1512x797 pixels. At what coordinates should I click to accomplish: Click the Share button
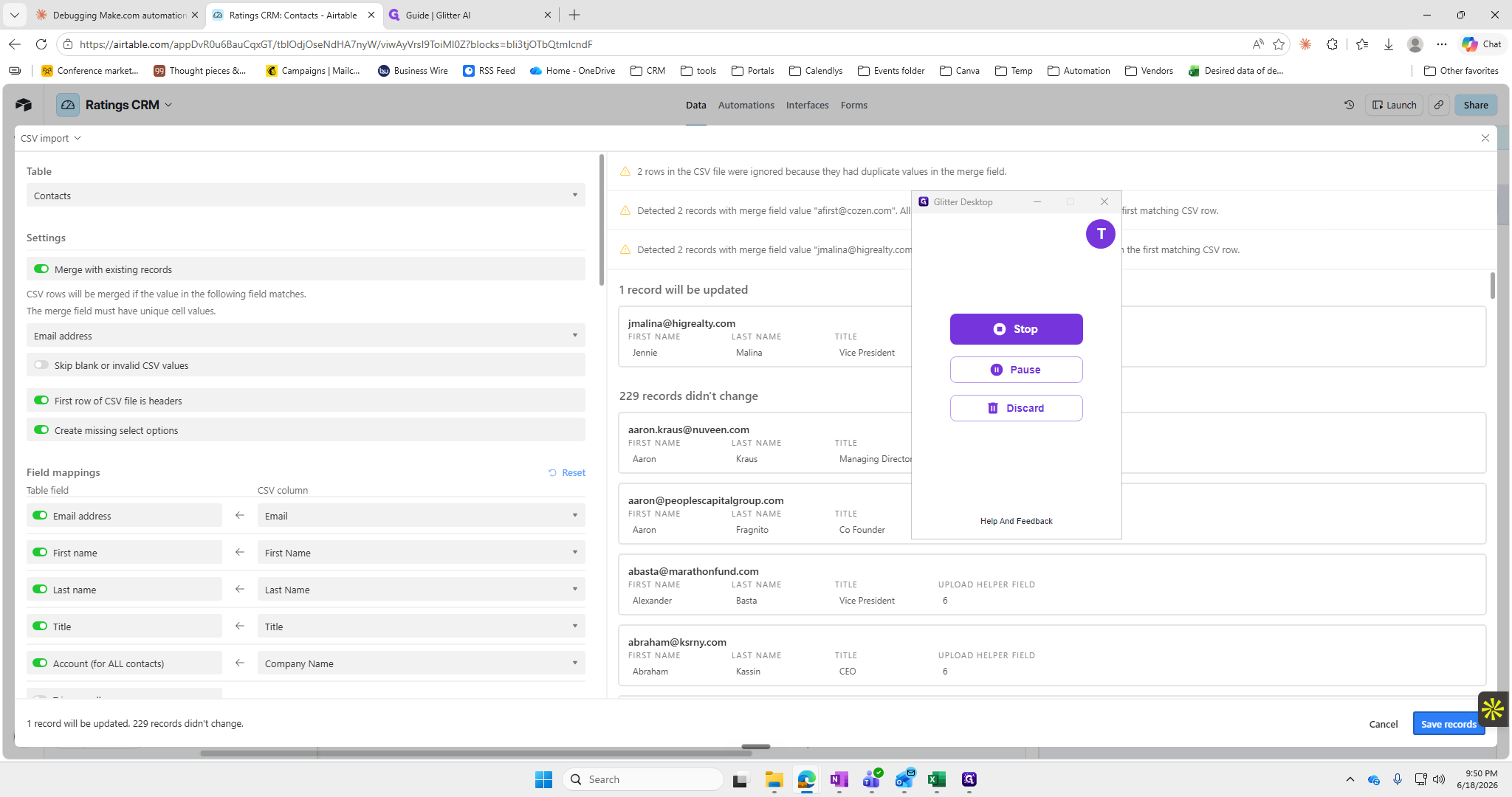pyautogui.click(x=1475, y=105)
